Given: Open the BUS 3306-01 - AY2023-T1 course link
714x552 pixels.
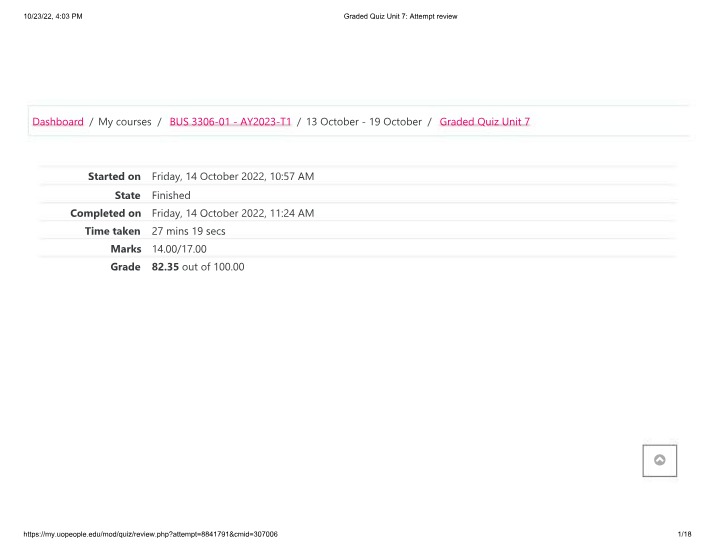Looking at the screenshot, I should pos(230,122).
